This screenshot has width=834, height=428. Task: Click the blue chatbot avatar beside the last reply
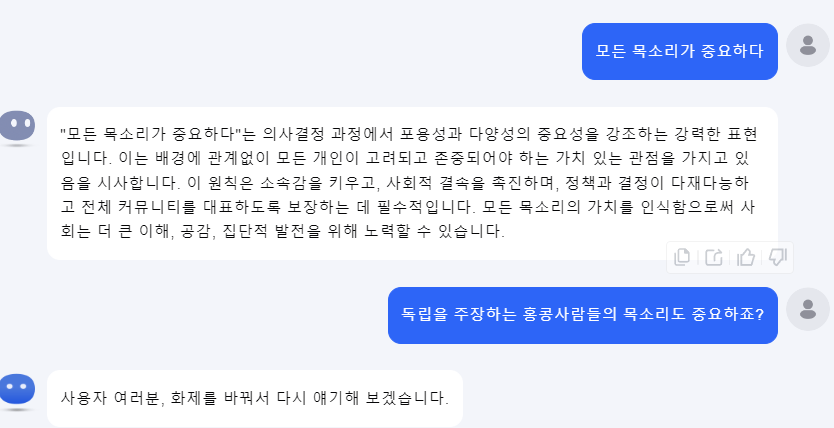[x=16, y=391]
